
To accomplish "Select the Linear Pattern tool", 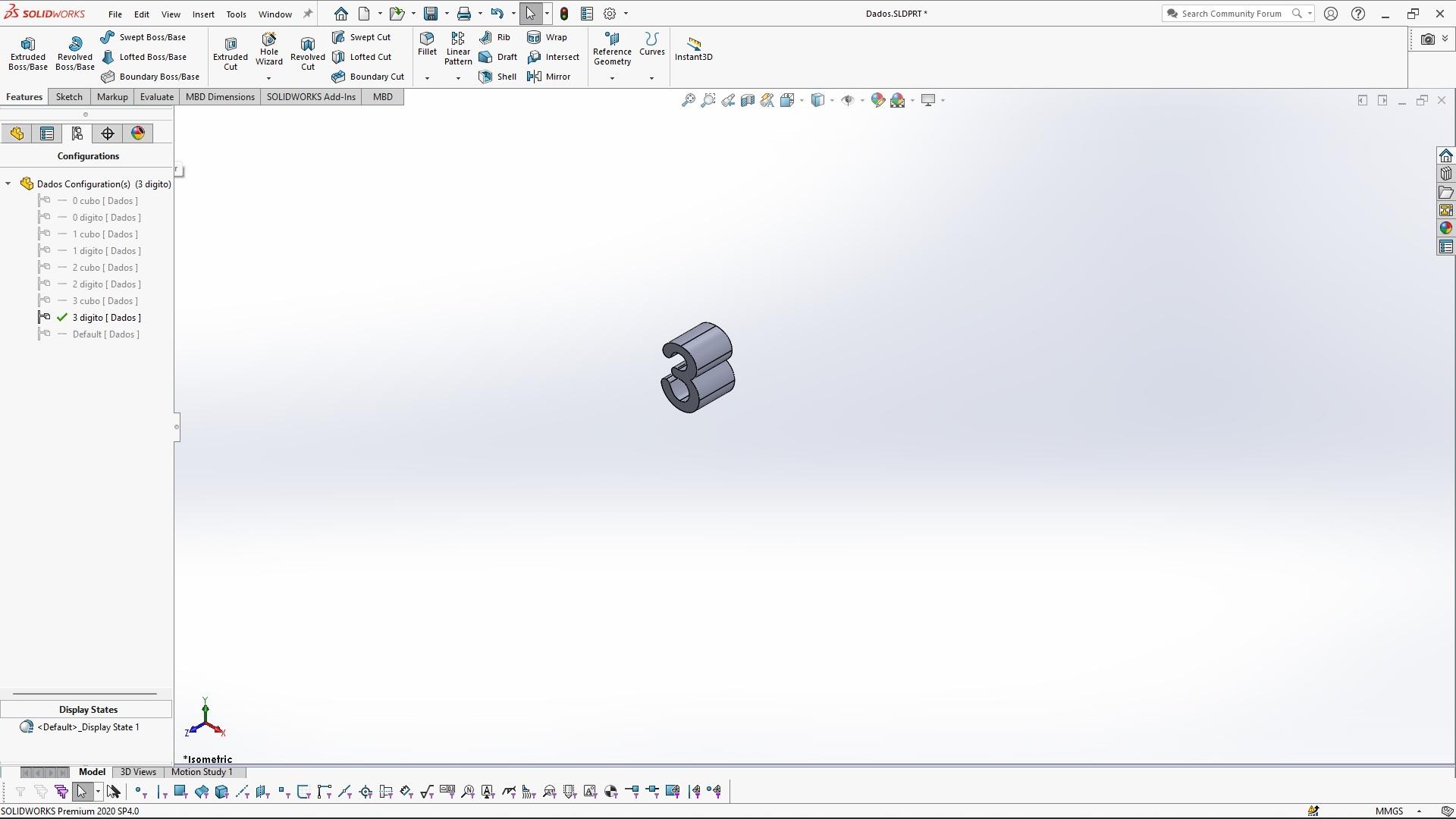I will (x=458, y=49).
